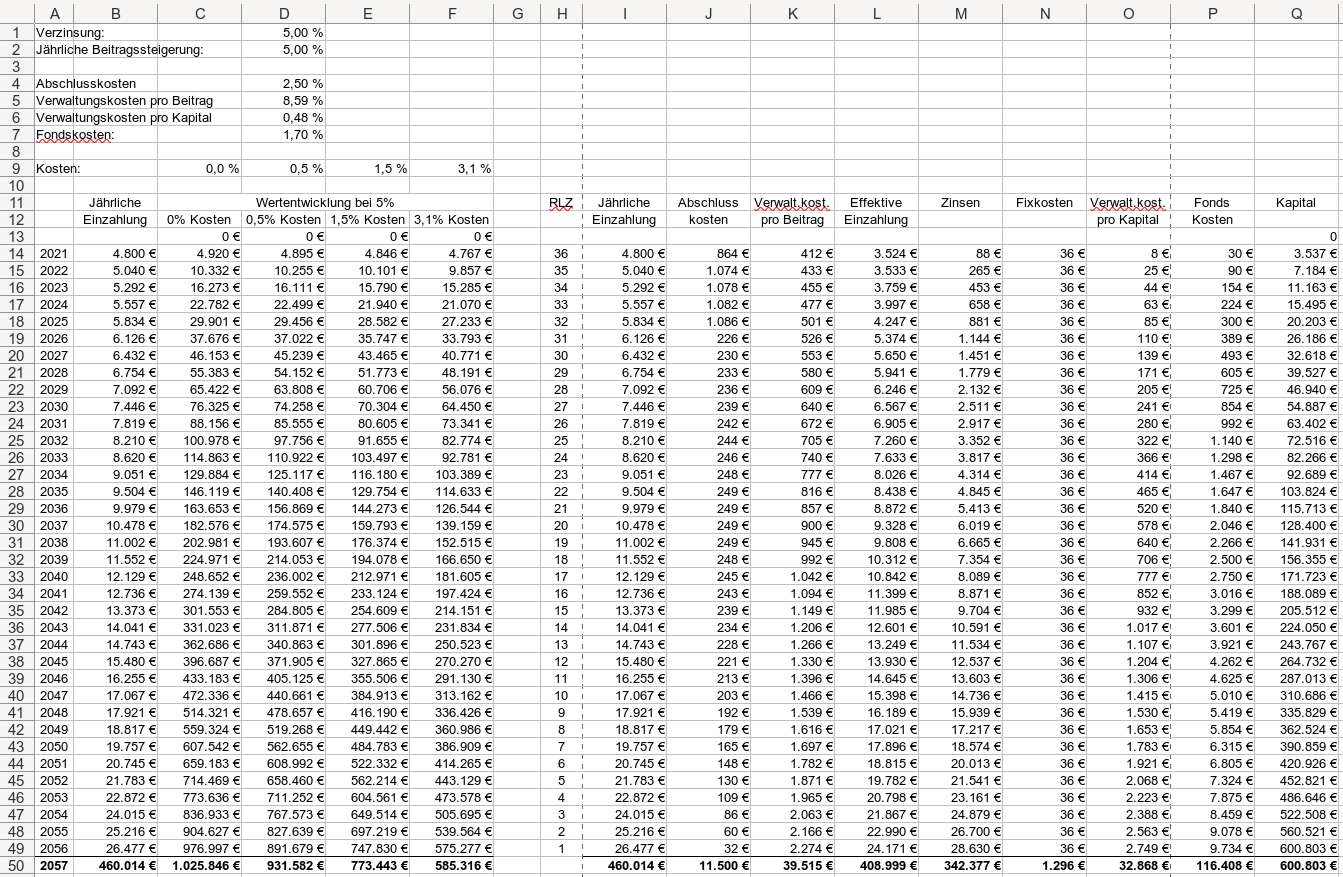Click the 864 € Abschlusskosten cell

pos(708,253)
